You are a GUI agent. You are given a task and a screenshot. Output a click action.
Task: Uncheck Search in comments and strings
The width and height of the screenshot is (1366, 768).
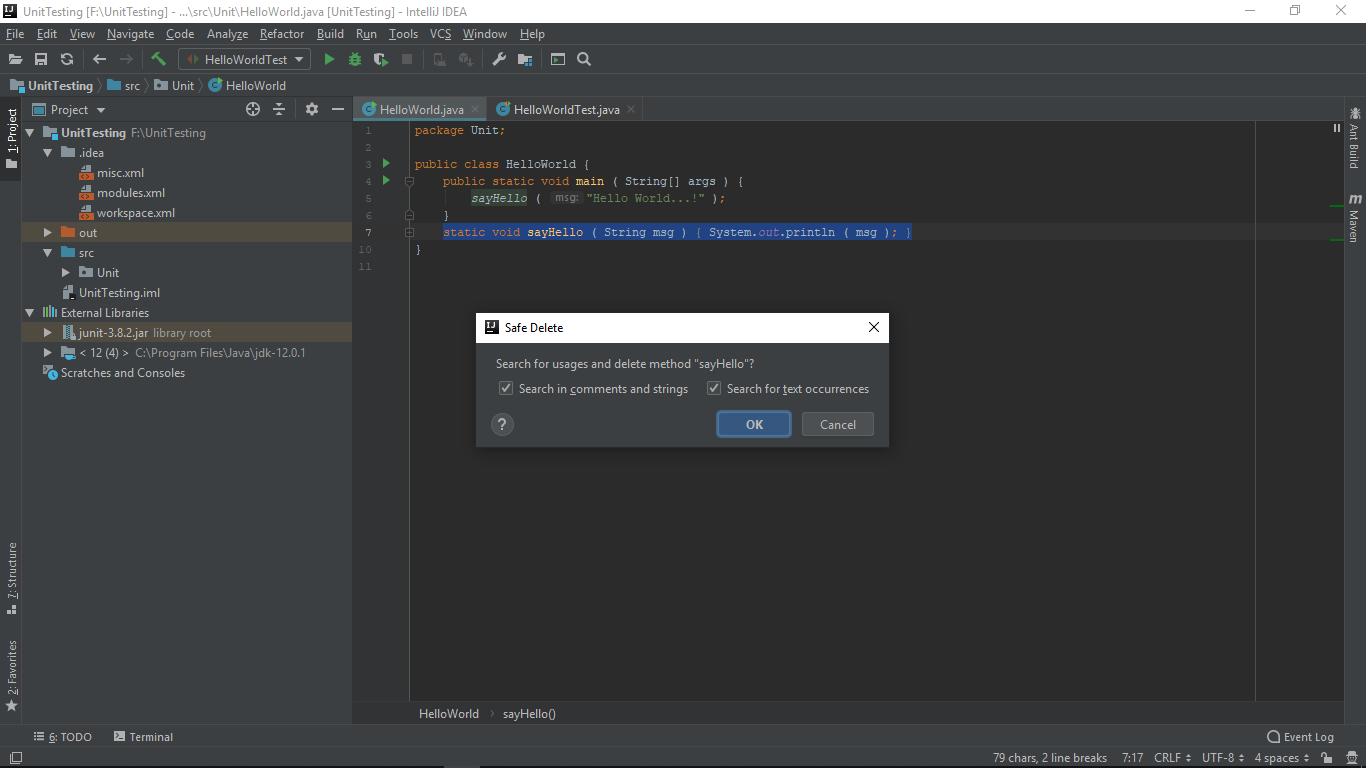click(506, 389)
